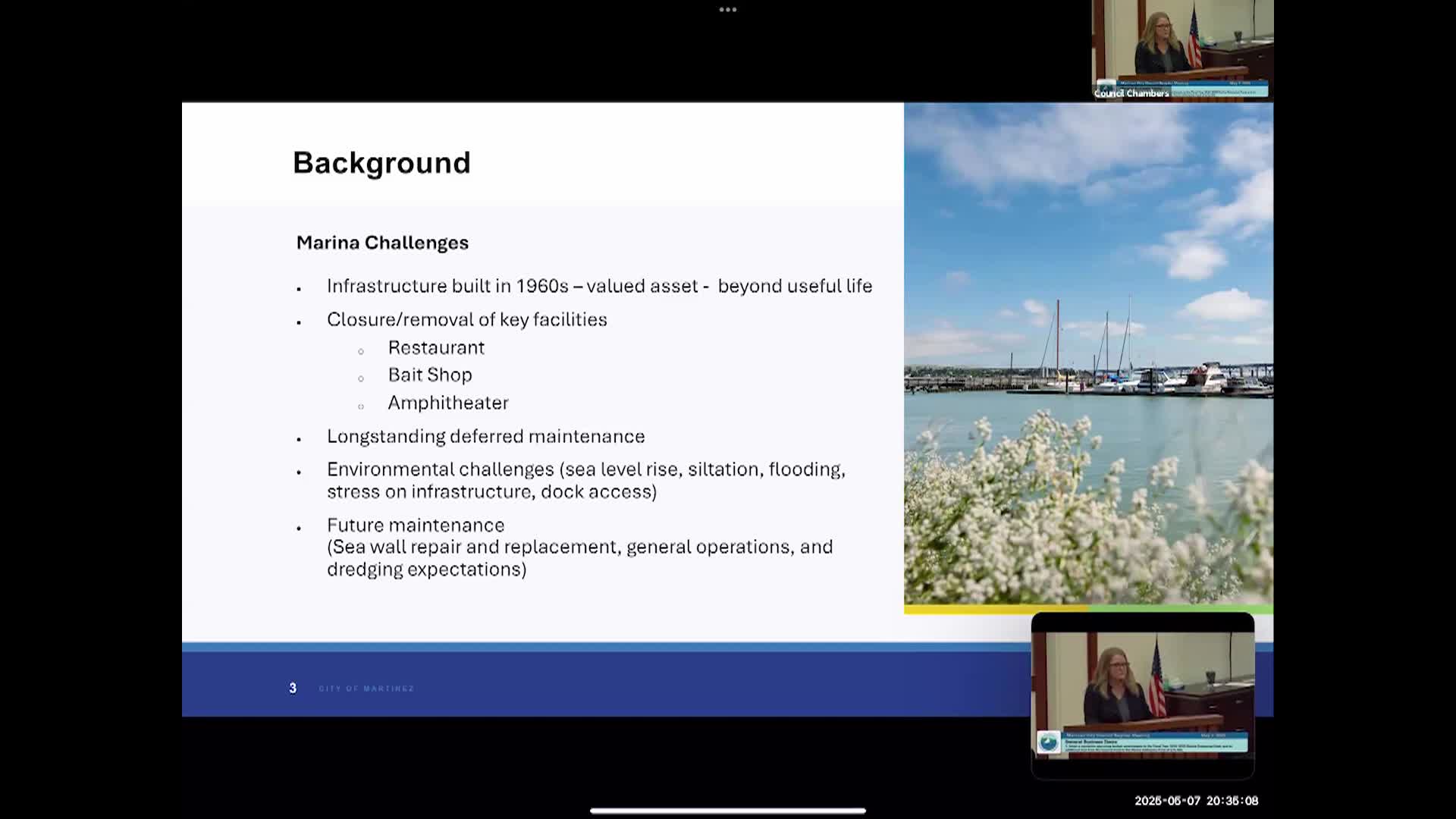
Task: Open the Council Chambers video thumbnail
Action: tap(1181, 49)
